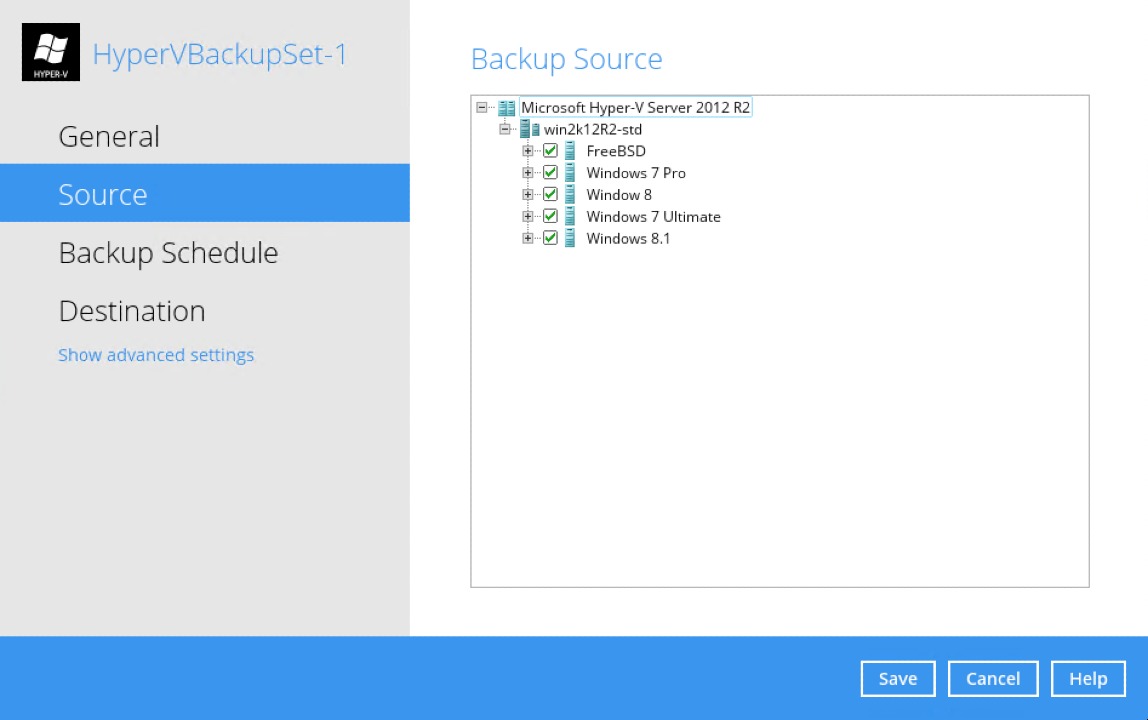The height and width of the screenshot is (720, 1148).
Task: Uncheck the Windows 8.1 virtual machine
Action: pyautogui.click(x=550, y=238)
